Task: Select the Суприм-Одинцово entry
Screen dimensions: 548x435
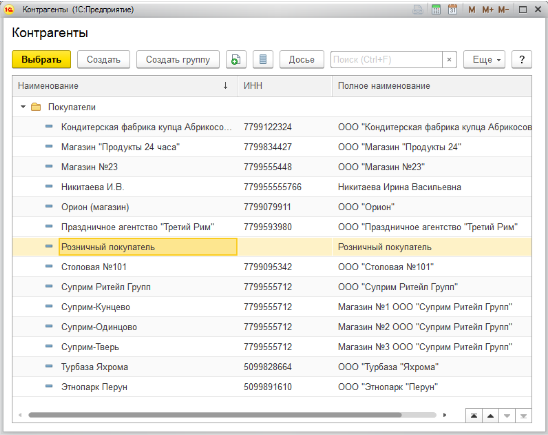Action: pos(99,327)
